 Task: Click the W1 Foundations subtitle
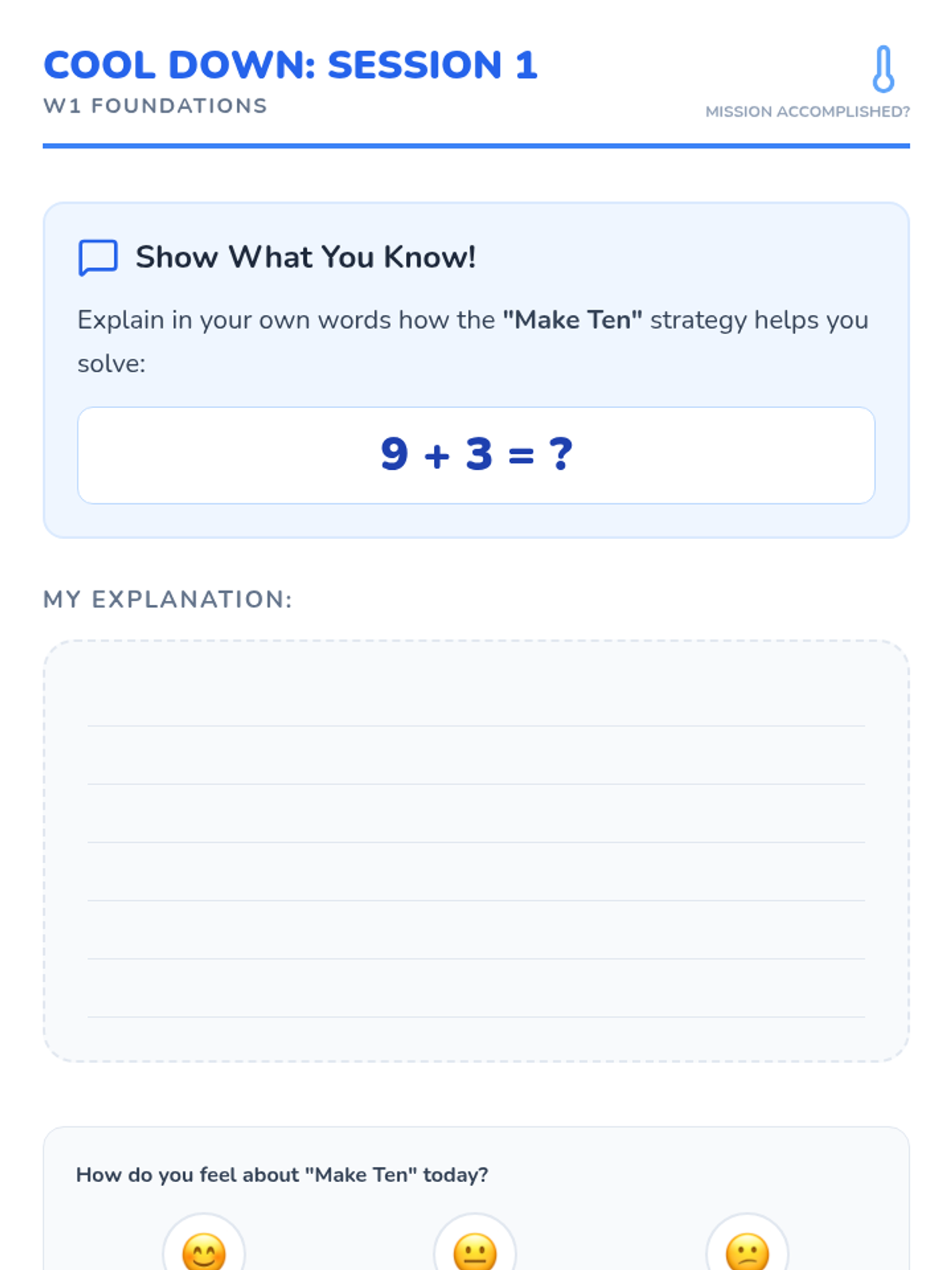pyautogui.click(x=155, y=106)
